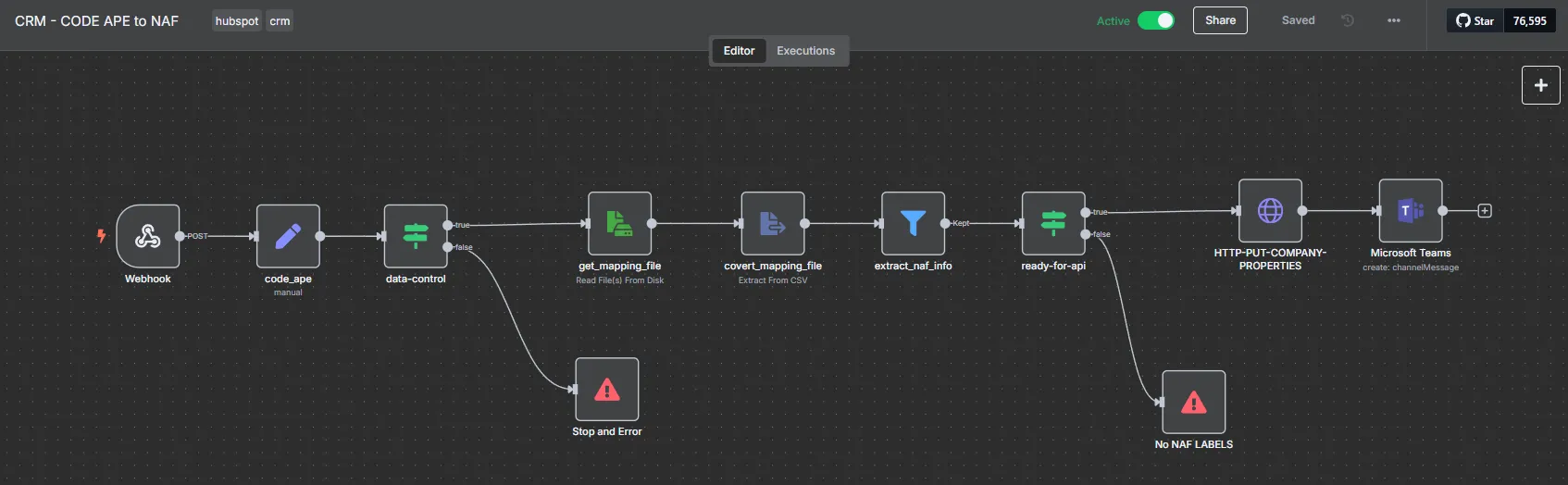Click the Kept output of extract_naf_info
Image resolution: width=1568 pixels, height=485 pixels.
coord(945,223)
